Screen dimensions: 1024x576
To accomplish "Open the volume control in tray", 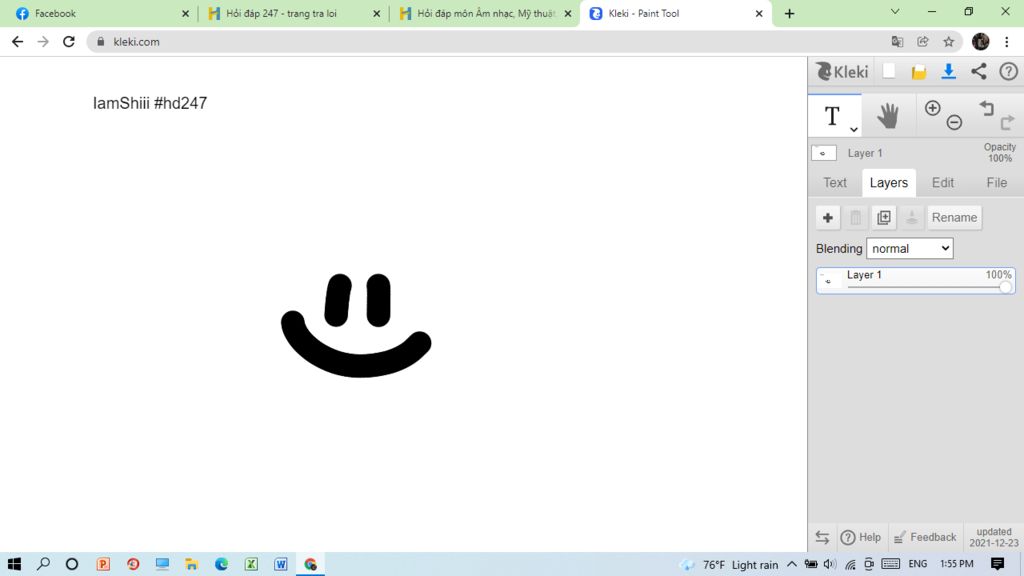I will pyautogui.click(x=829, y=564).
